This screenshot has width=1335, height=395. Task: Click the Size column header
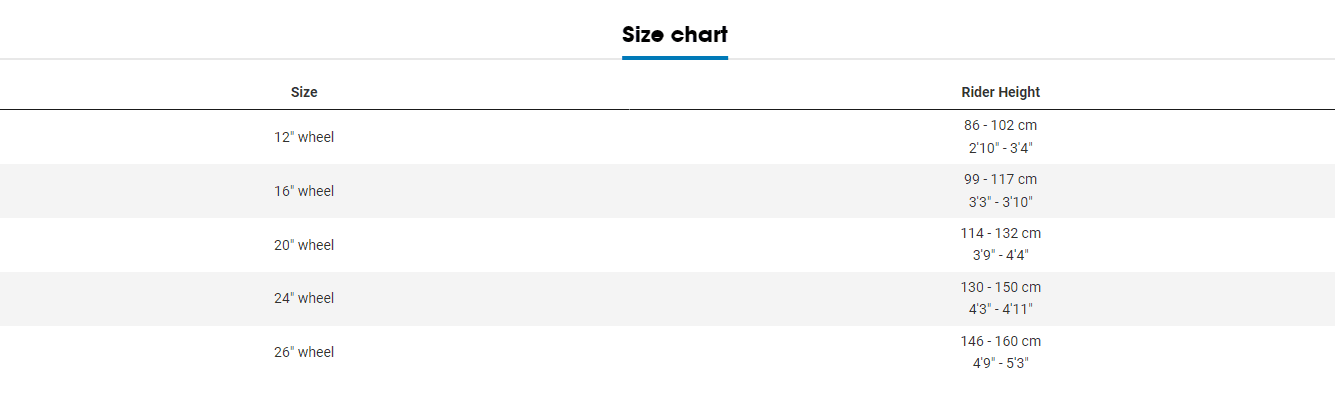click(x=304, y=92)
